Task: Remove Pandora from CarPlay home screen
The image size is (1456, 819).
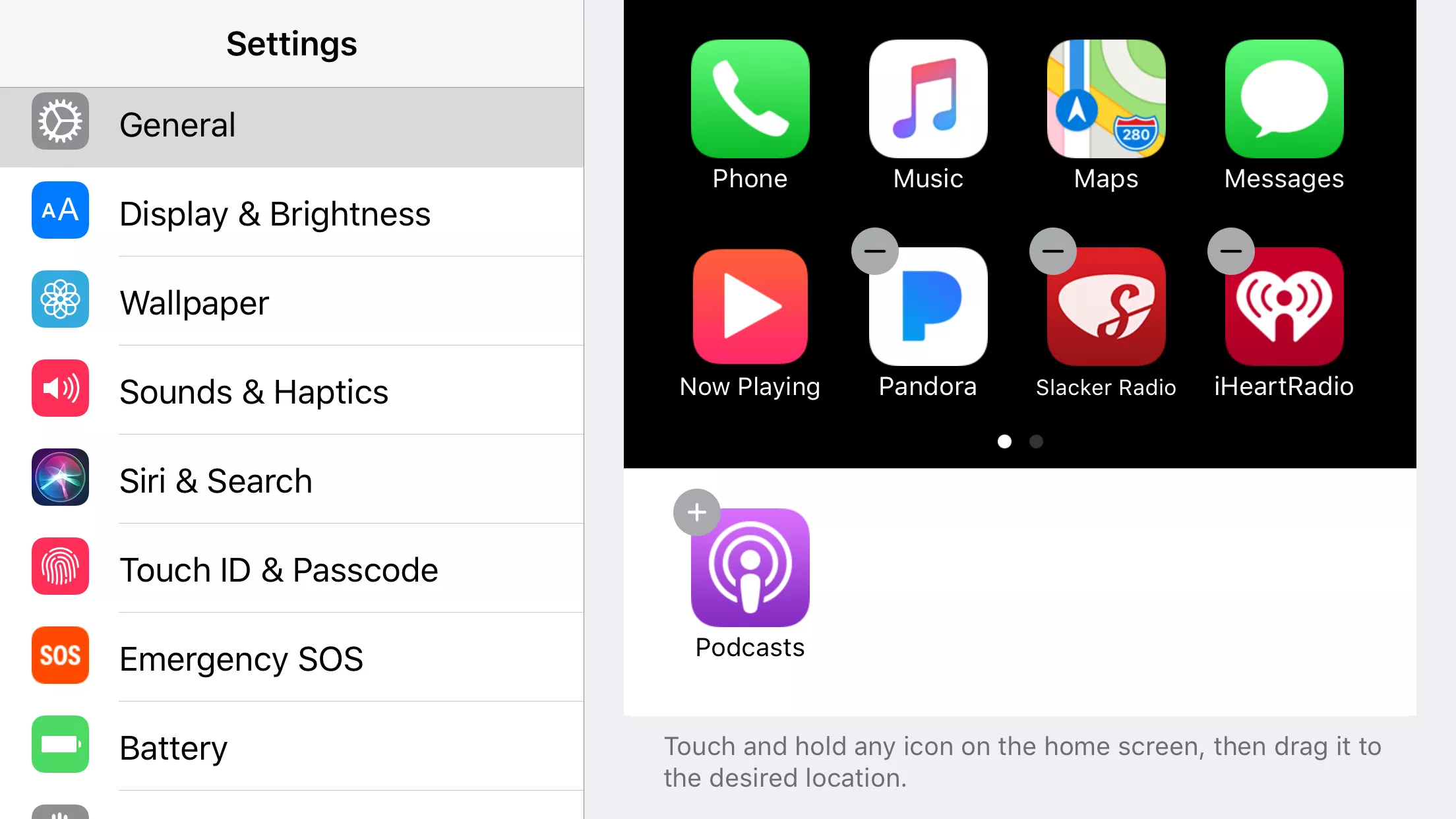Action: pyautogui.click(x=875, y=251)
